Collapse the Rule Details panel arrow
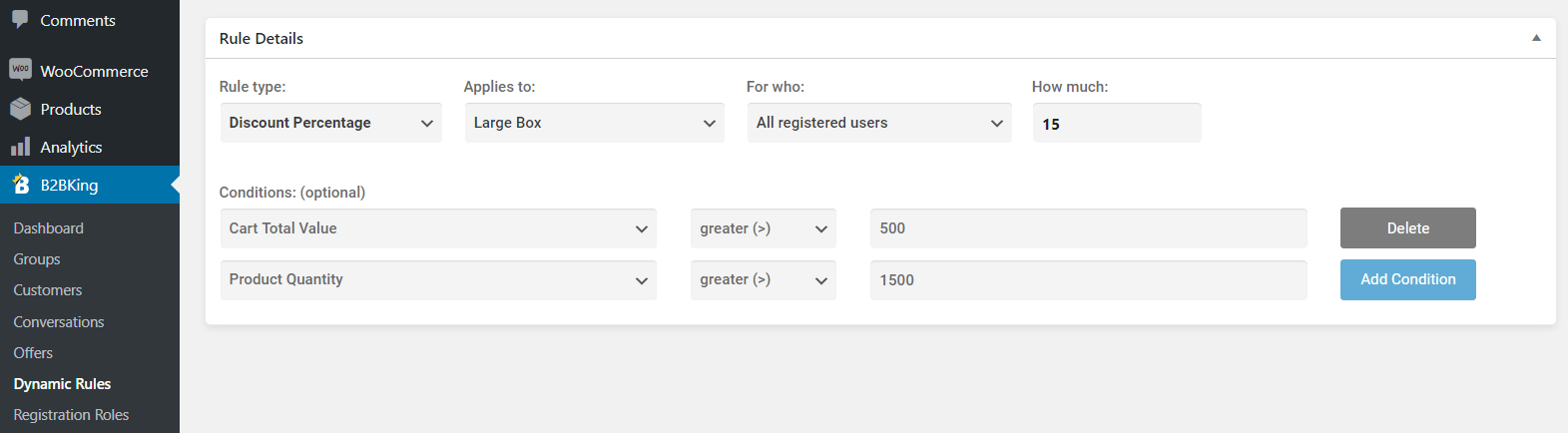Viewport: 1568px width, 433px height. pos(1536,38)
